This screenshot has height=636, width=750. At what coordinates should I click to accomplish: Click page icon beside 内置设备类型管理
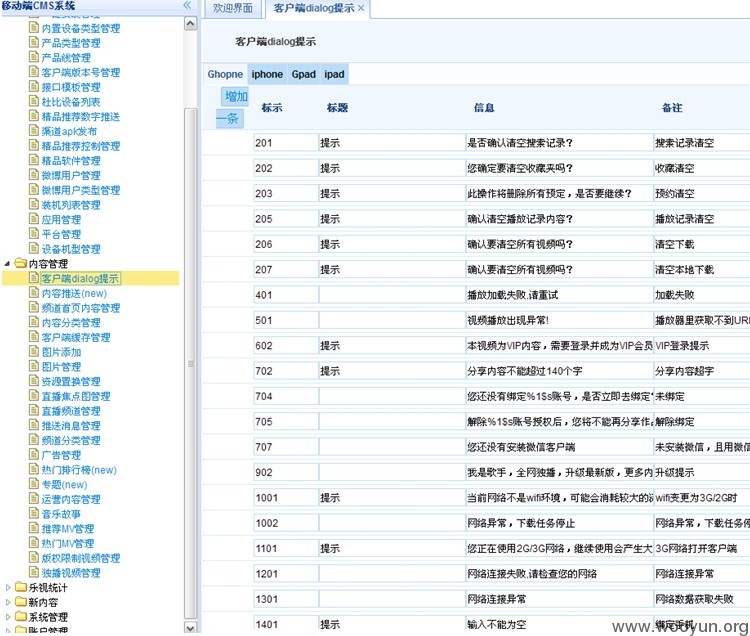[33, 28]
